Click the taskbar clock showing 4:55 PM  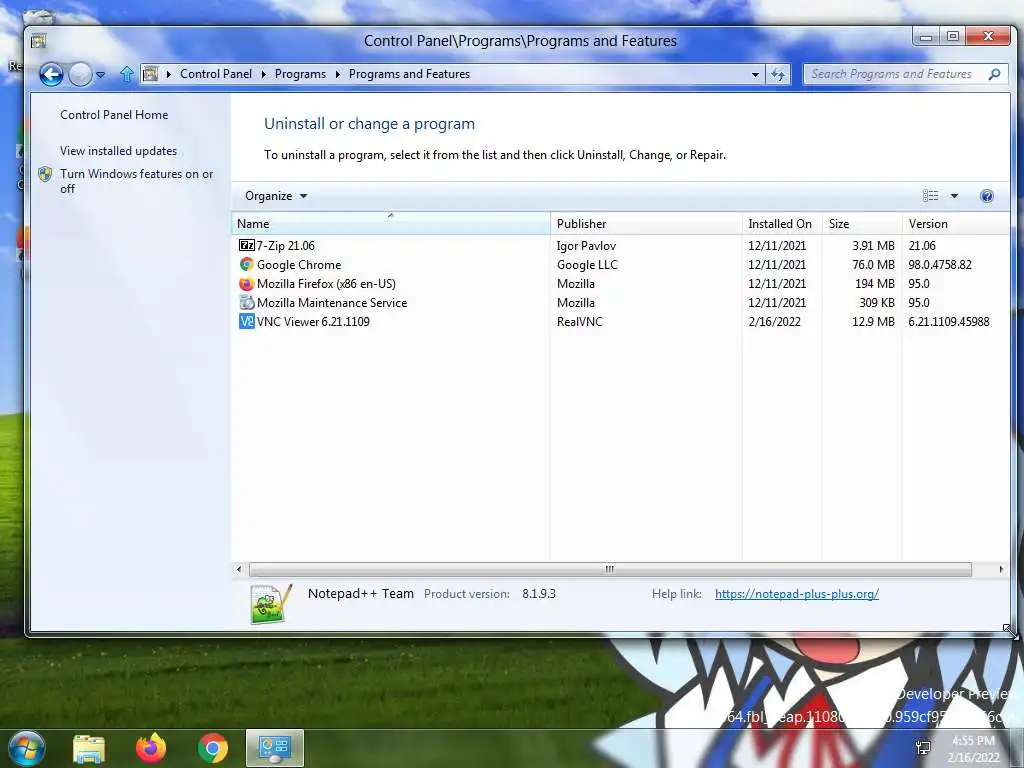coord(974,749)
